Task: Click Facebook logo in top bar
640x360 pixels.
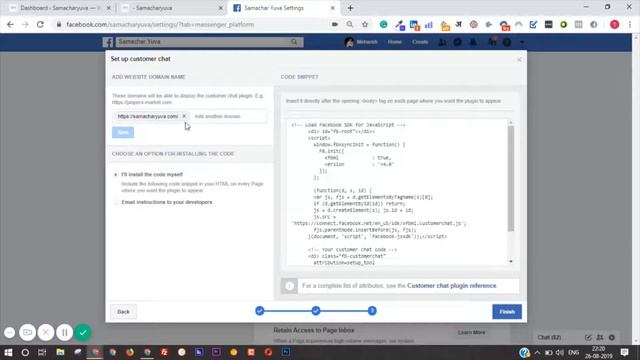Action: pos(108,42)
